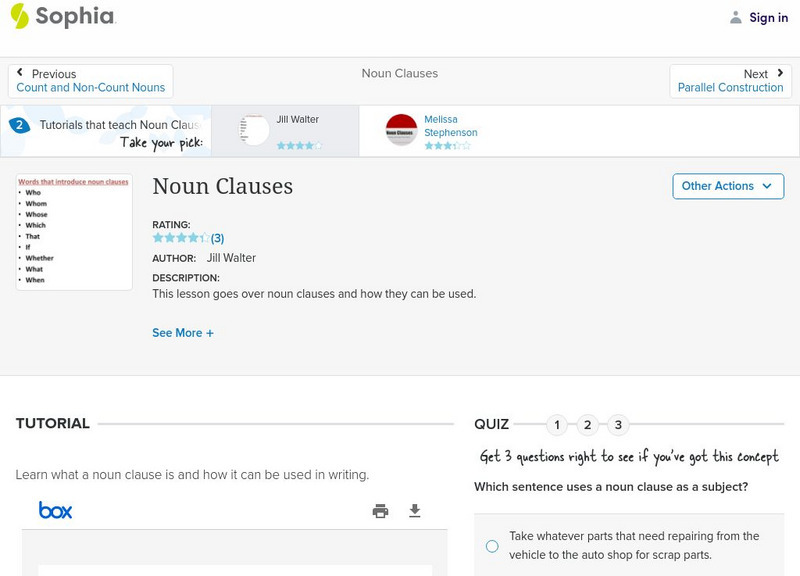Jump to quiz question 1
The width and height of the screenshot is (800, 576).
(x=557, y=425)
